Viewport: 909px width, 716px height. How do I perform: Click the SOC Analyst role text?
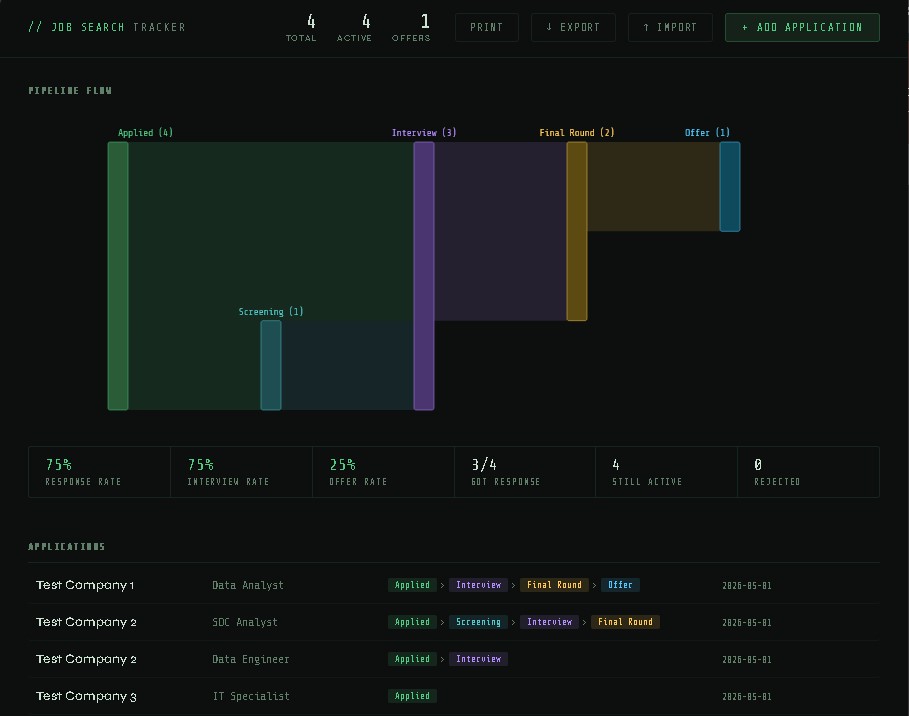point(245,622)
